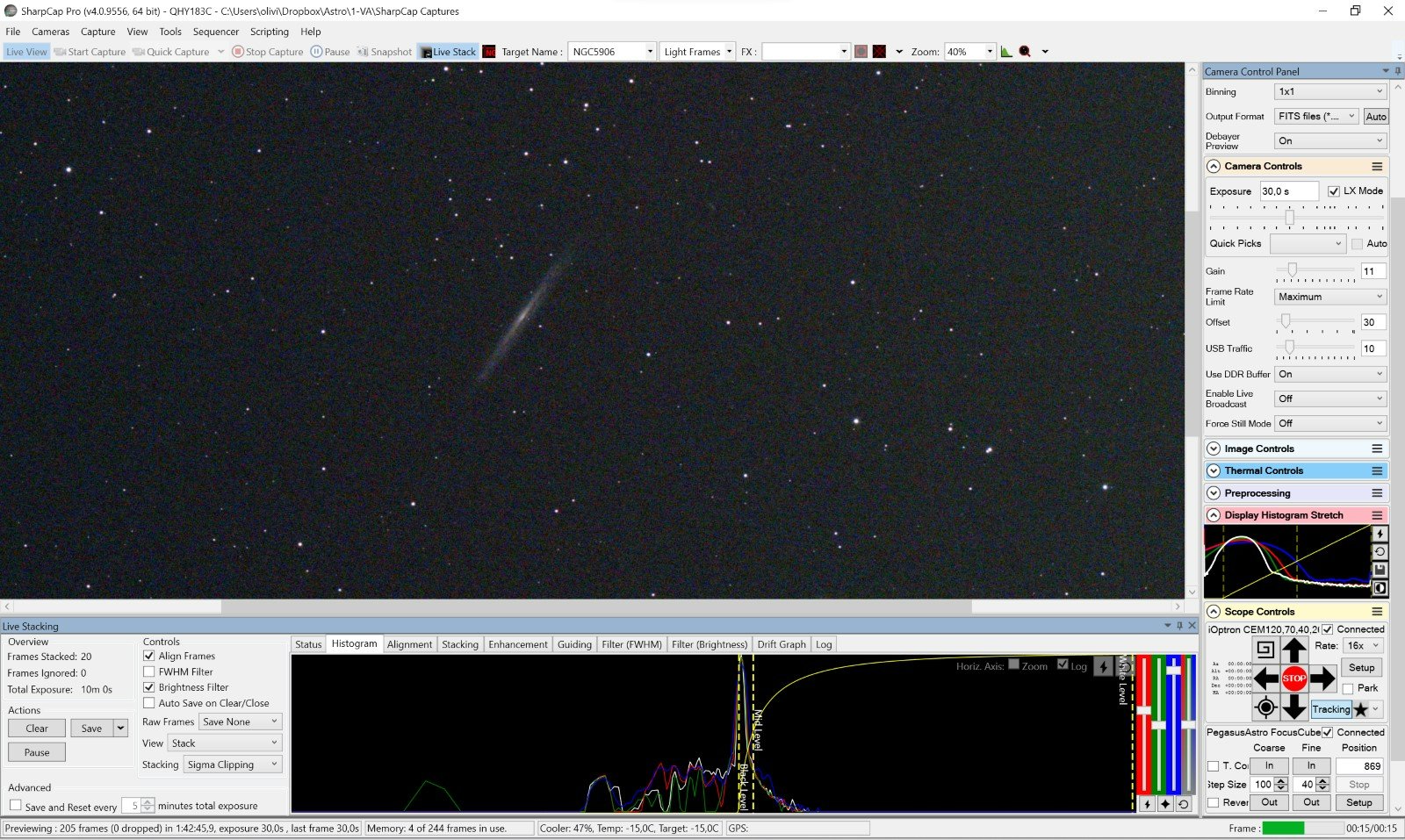The image size is (1405, 840).
Task: Click the save disk icon in histogram stretch
Action: [x=1380, y=570]
